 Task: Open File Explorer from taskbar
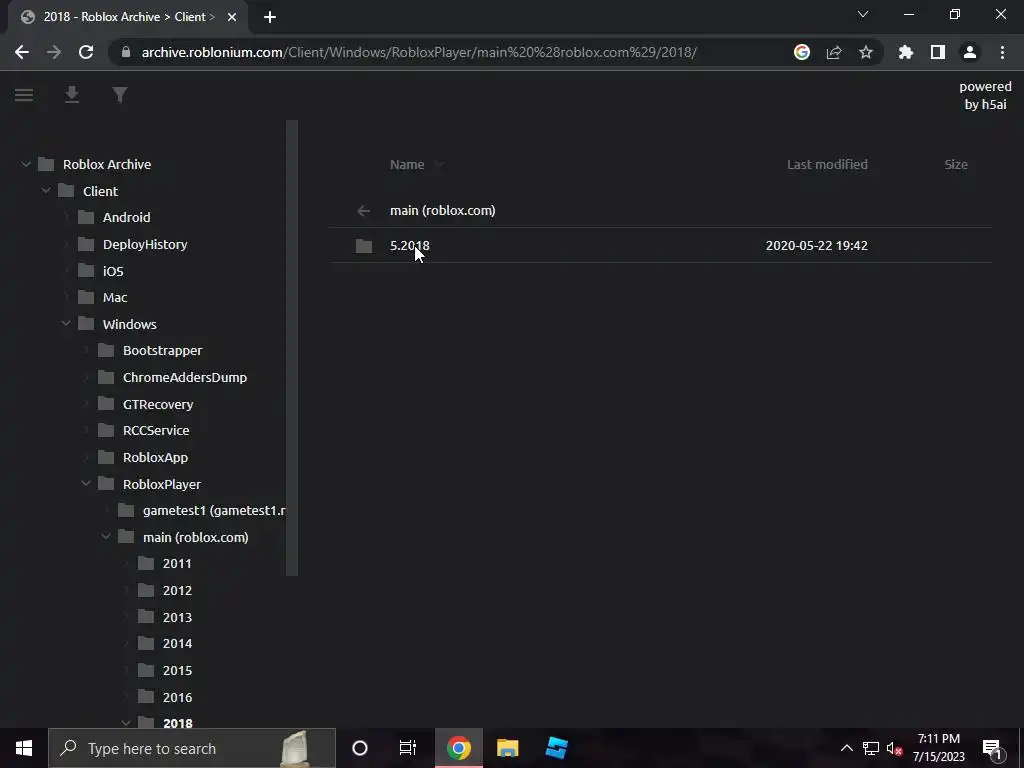click(x=507, y=748)
